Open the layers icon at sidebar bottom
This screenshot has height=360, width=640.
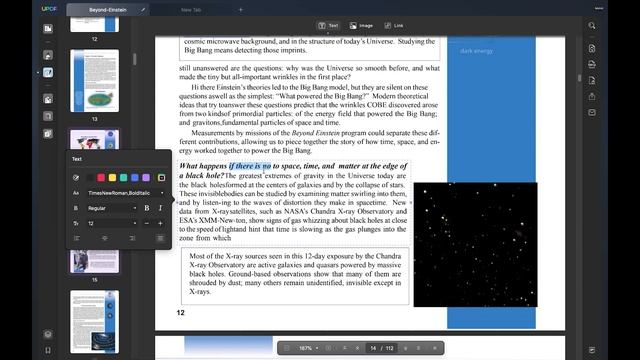click(x=48, y=334)
